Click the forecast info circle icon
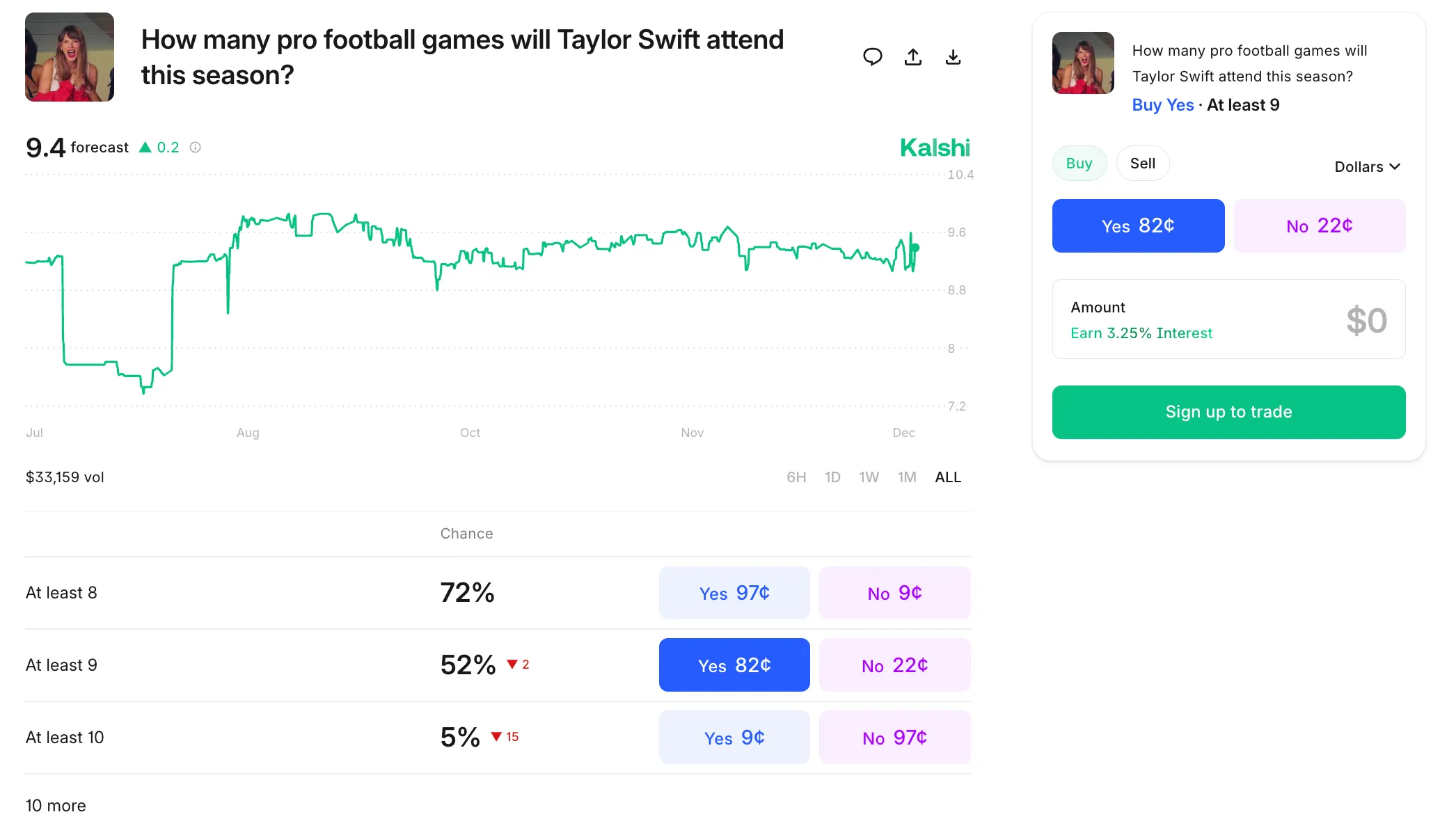Screen dimensions: 1456x835 (196, 148)
